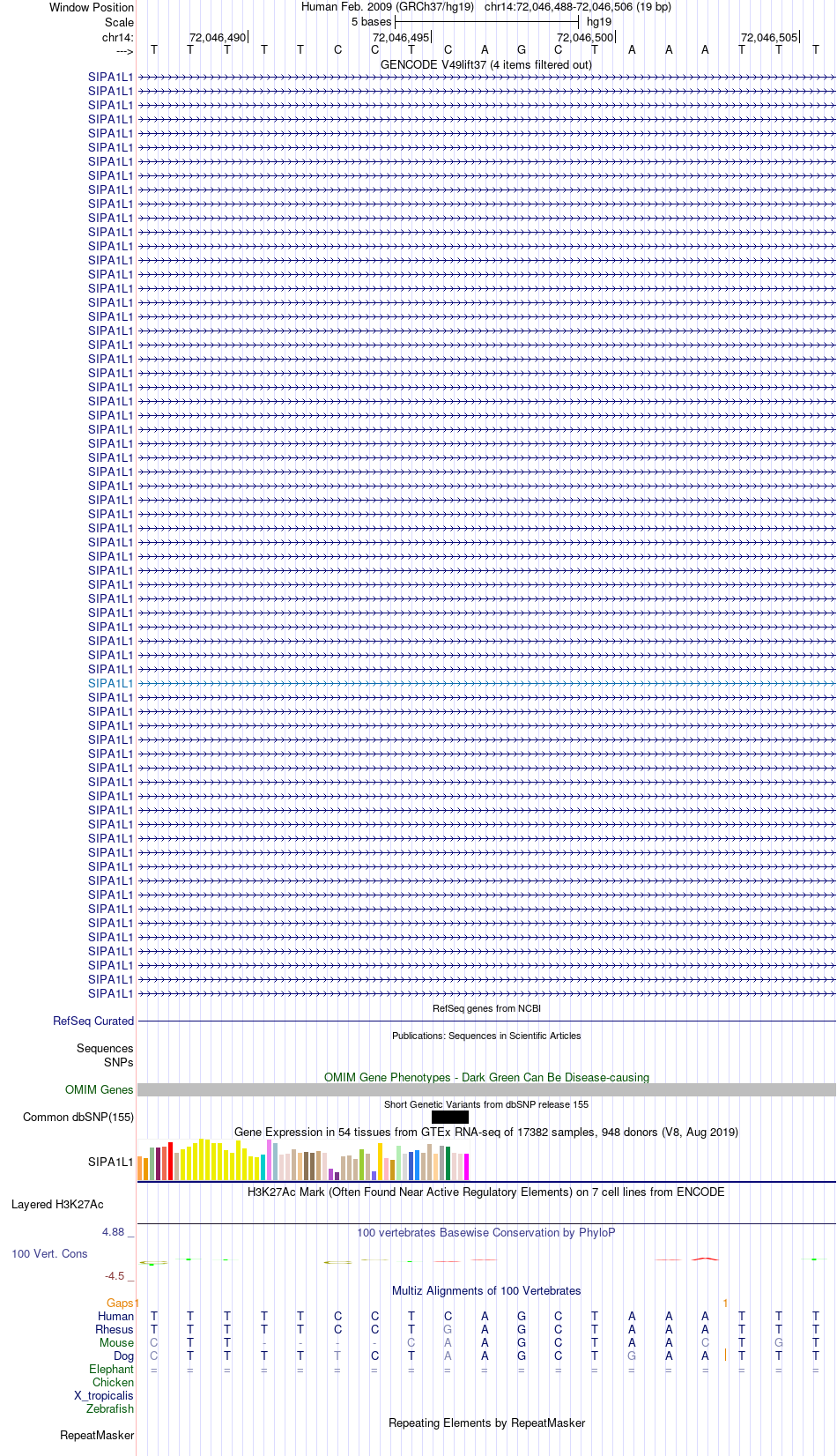837x1456 pixels.
Task: Click the RepeatMasker track label
Action: 97,1436
